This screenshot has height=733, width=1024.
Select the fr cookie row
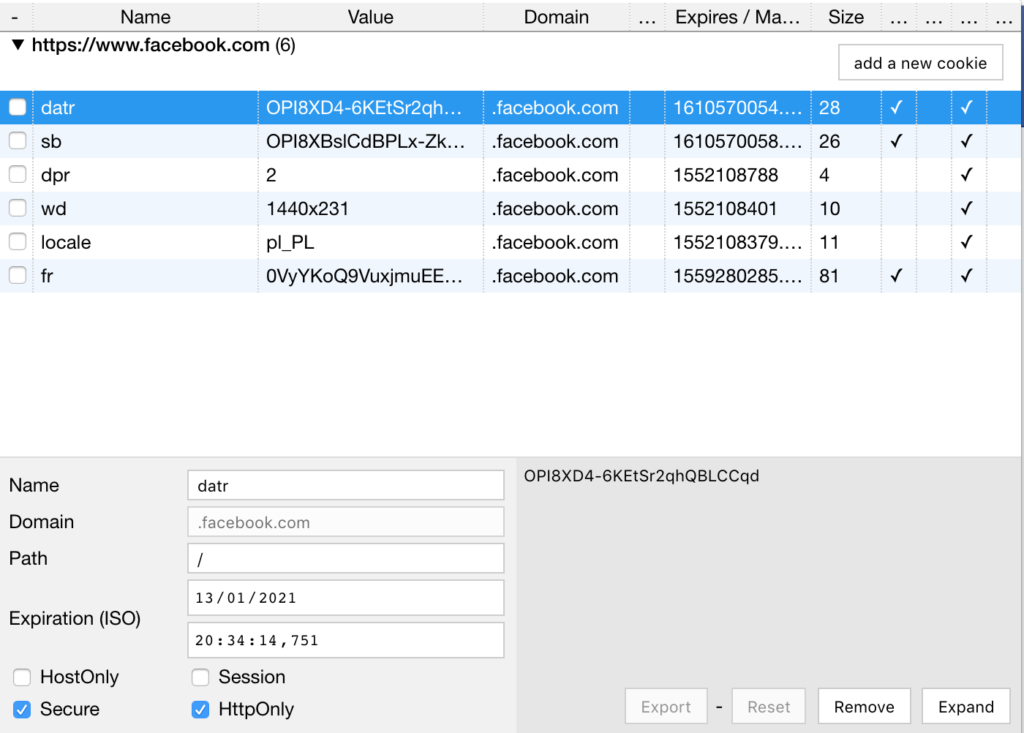pyautogui.click(x=511, y=276)
